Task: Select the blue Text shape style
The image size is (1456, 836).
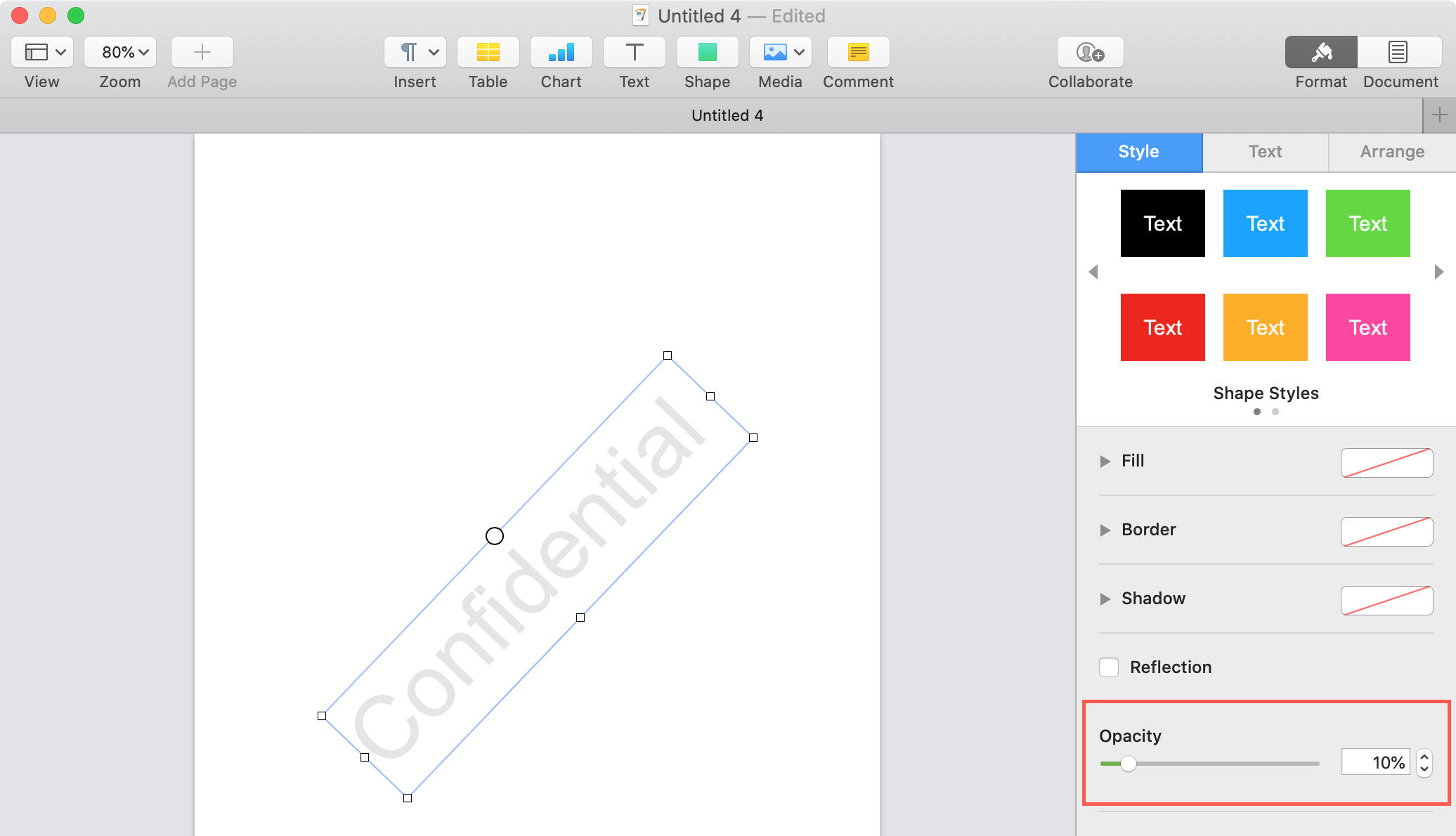Action: click(x=1265, y=223)
